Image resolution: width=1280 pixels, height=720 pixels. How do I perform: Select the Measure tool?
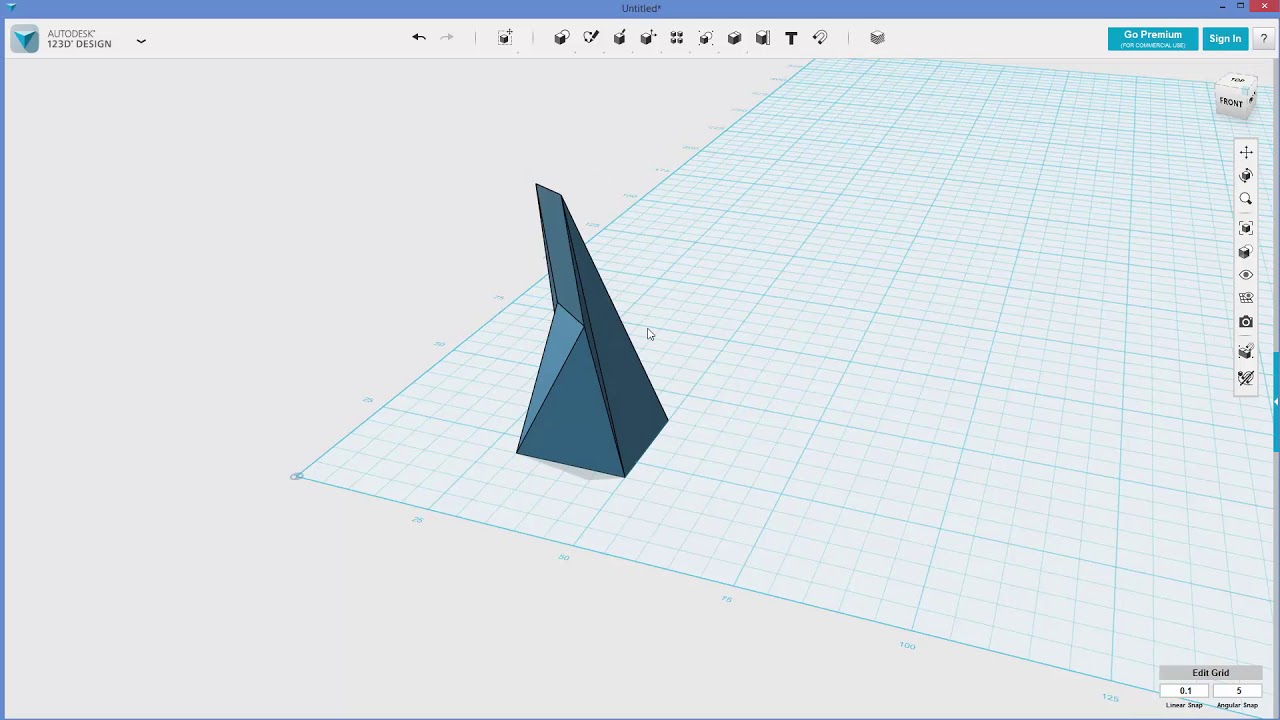click(x=763, y=38)
